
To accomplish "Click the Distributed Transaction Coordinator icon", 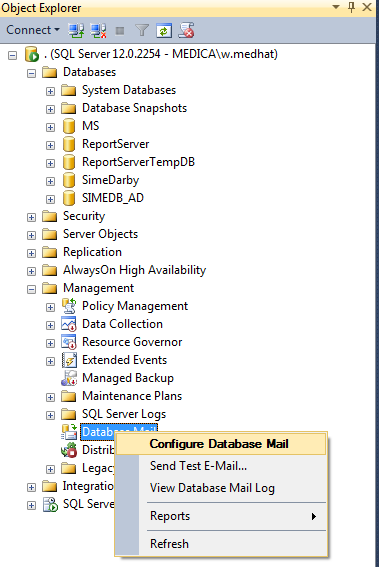I will [69, 450].
